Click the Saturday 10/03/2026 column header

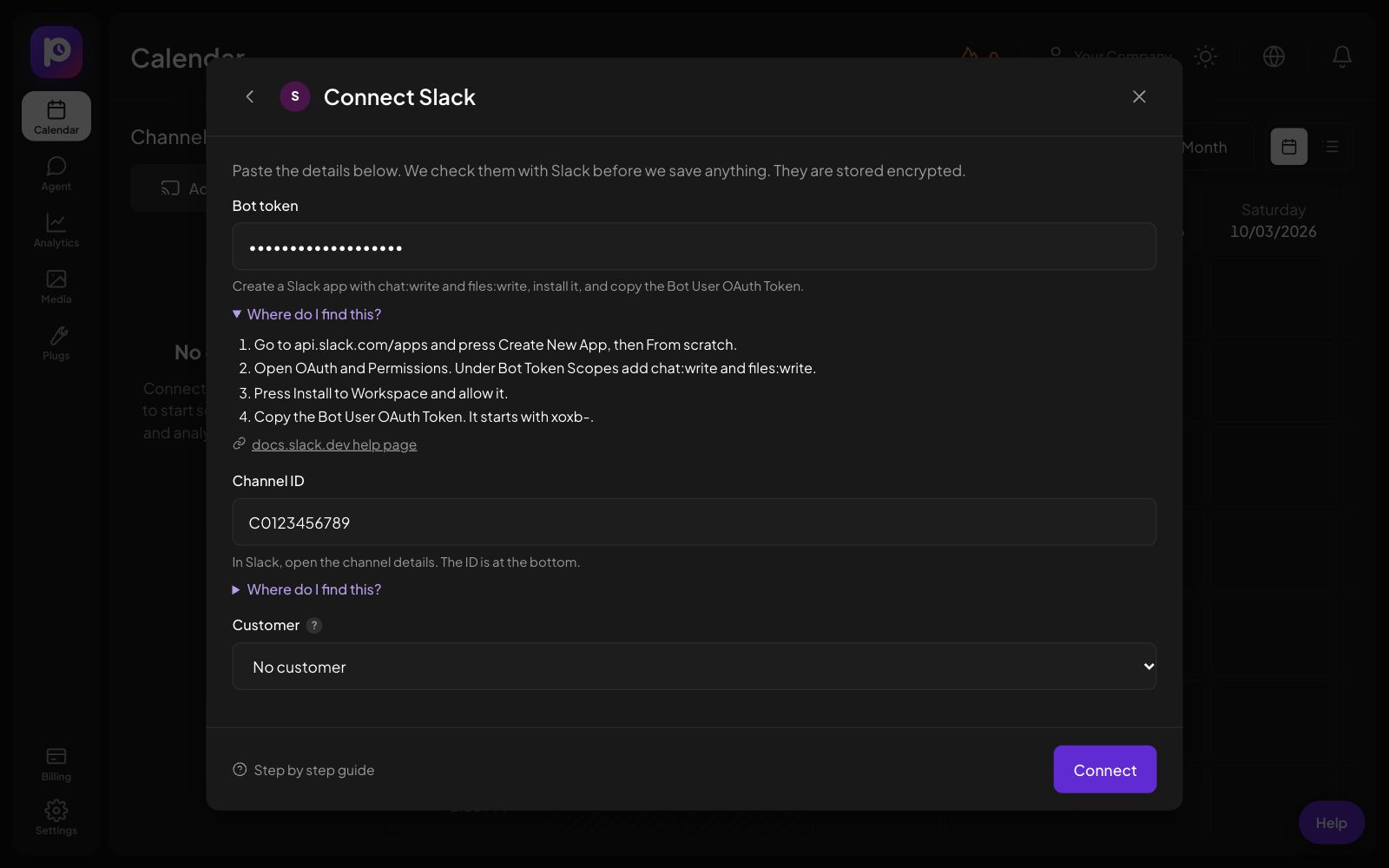coord(1273,220)
